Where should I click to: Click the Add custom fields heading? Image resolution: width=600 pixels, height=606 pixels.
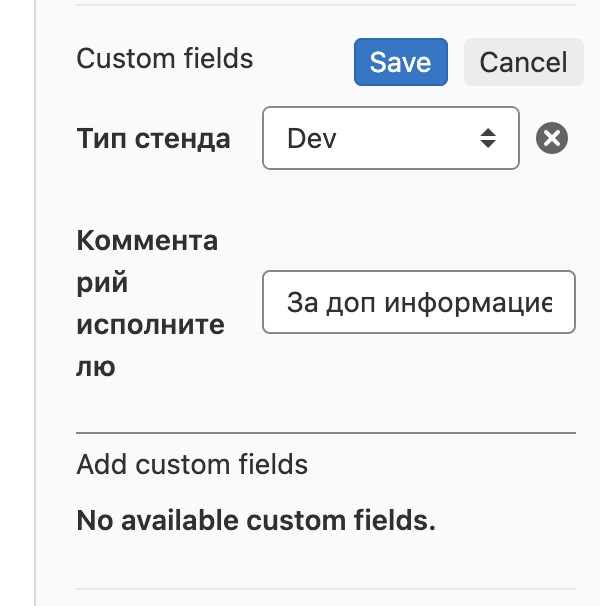pyautogui.click(x=192, y=464)
